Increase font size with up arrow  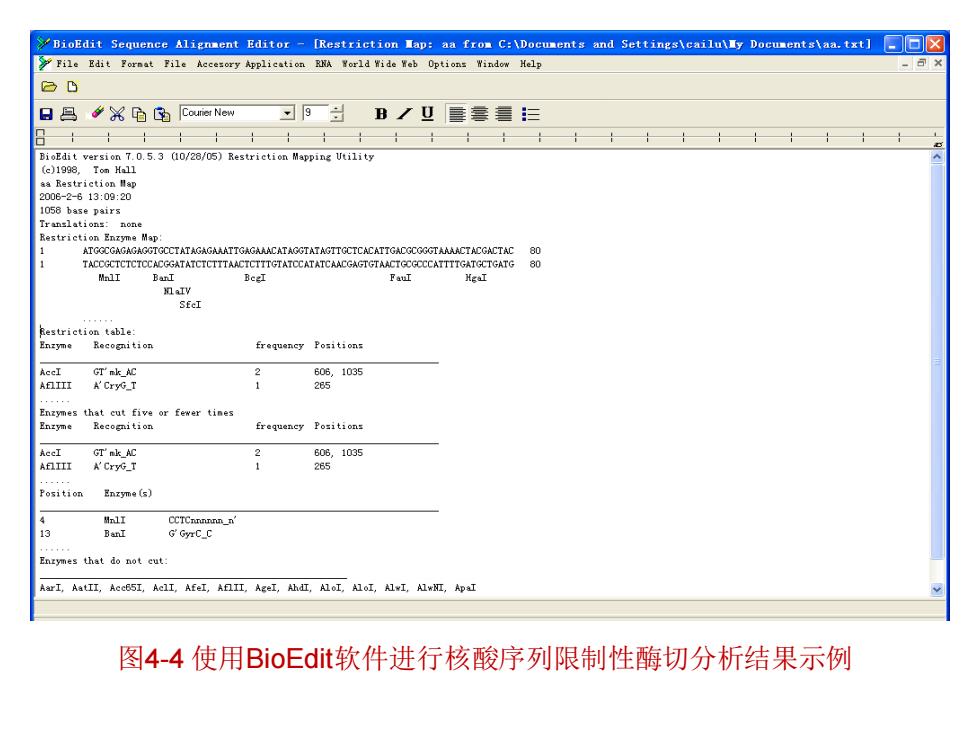pos(338,109)
